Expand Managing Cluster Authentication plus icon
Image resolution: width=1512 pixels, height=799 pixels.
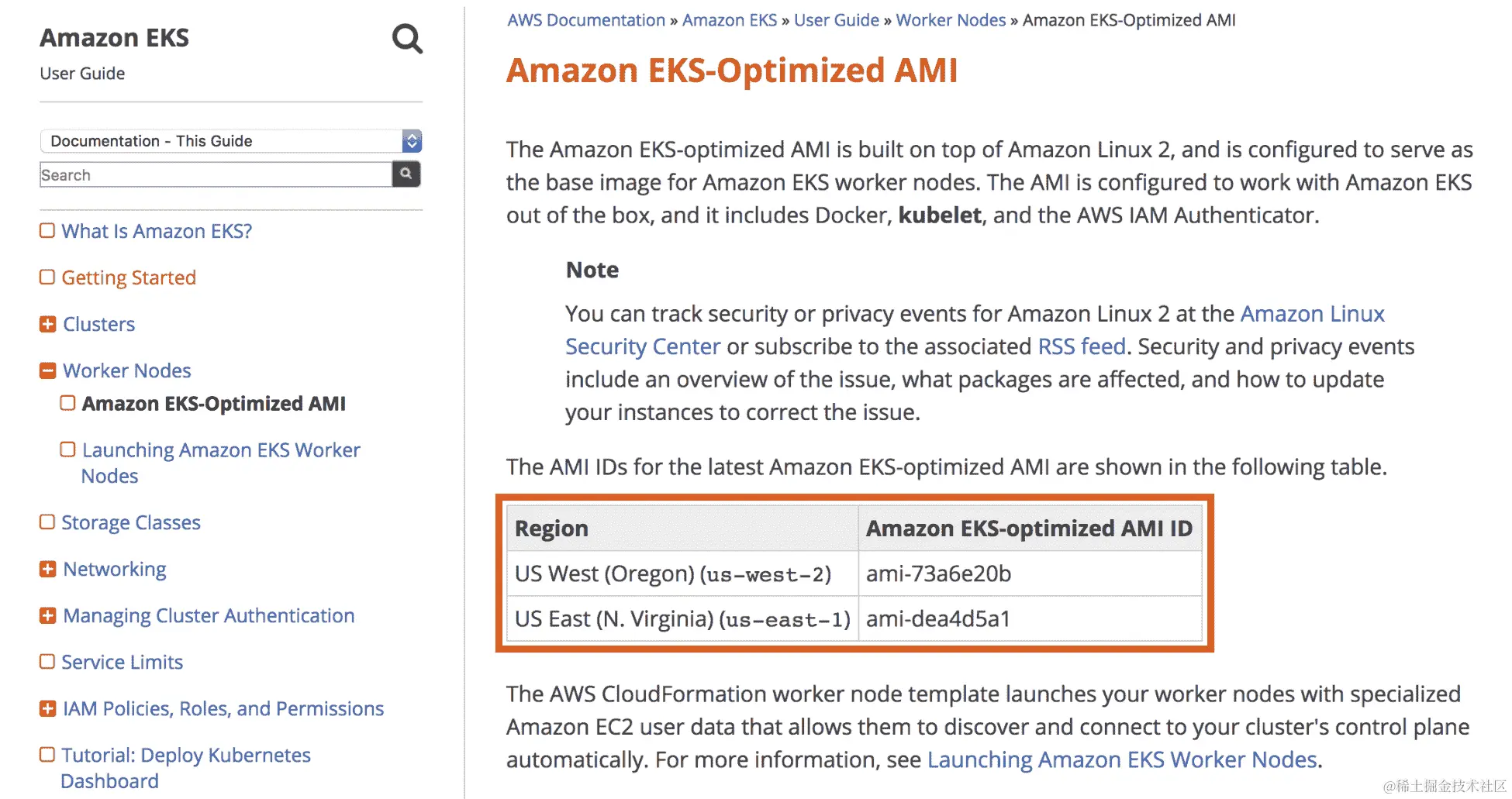pos(48,615)
